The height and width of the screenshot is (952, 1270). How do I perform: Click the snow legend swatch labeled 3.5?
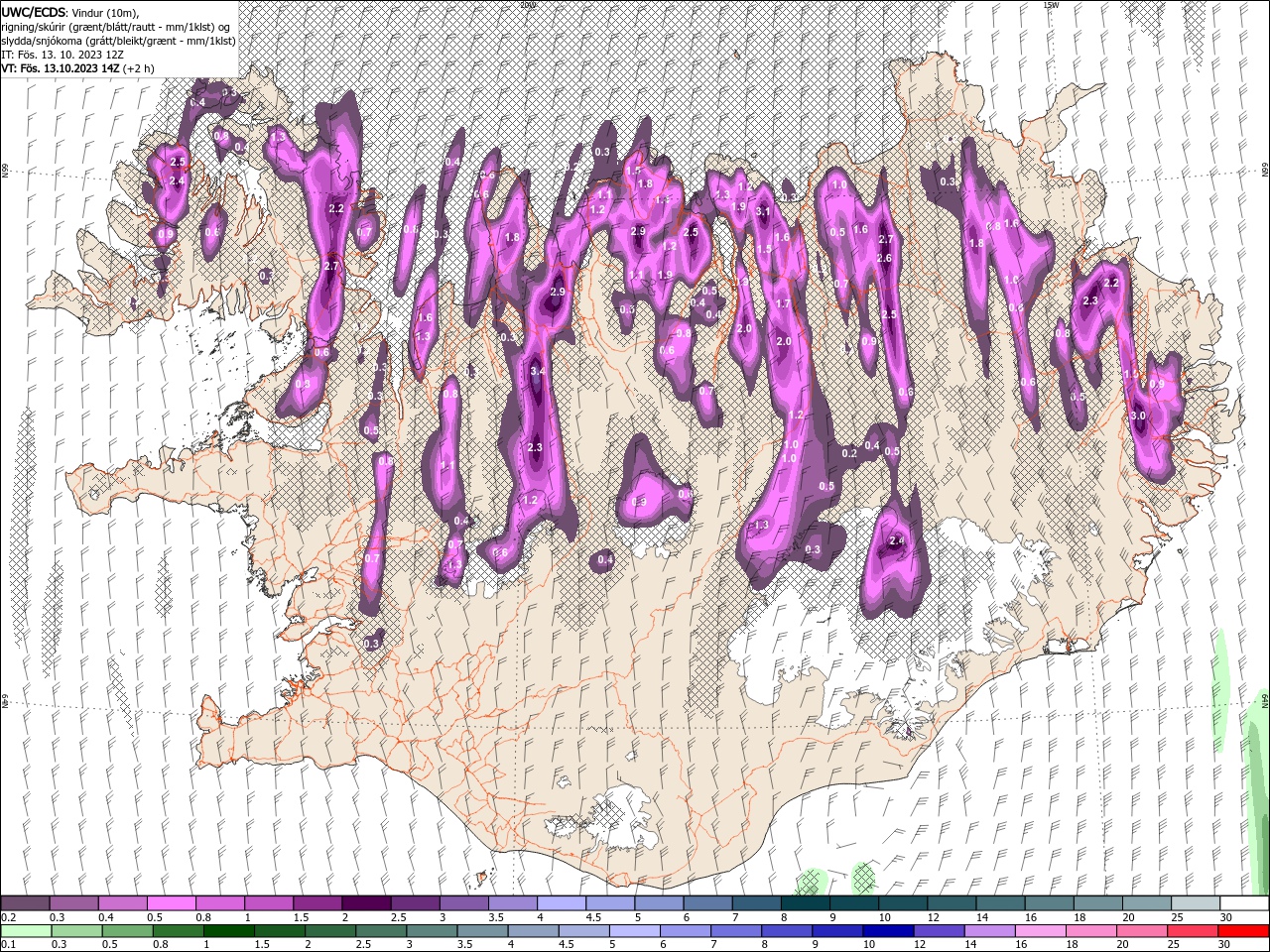tap(512, 903)
